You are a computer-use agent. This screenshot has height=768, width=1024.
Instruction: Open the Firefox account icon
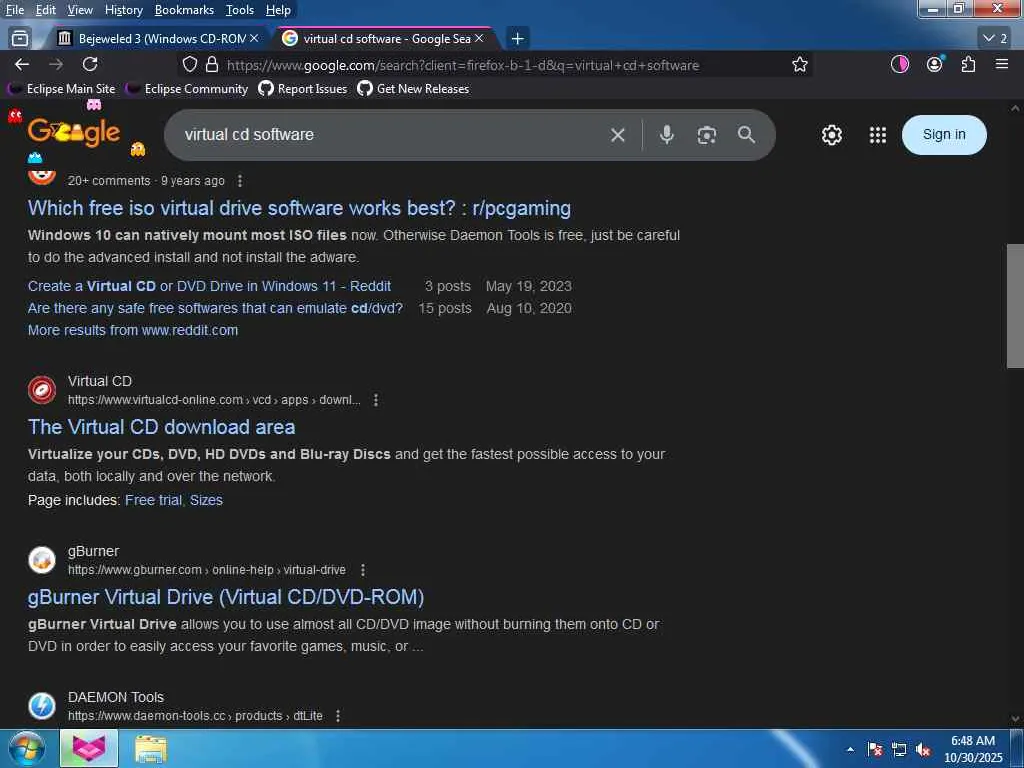point(935,64)
